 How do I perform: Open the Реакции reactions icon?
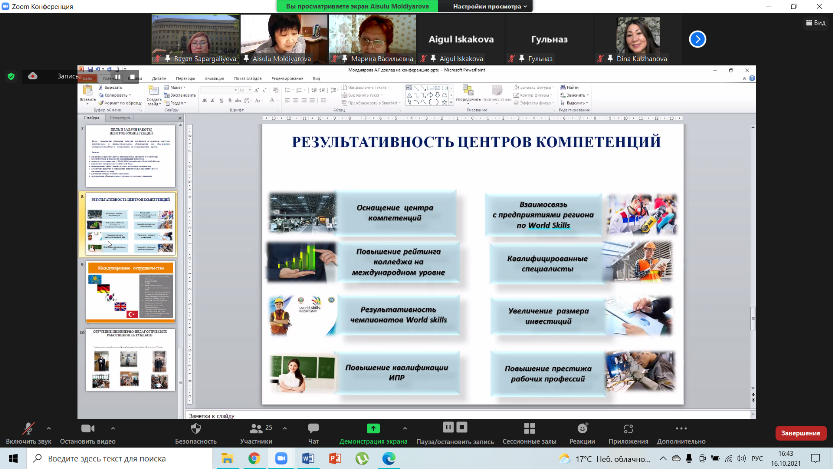pyautogui.click(x=582, y=428)
